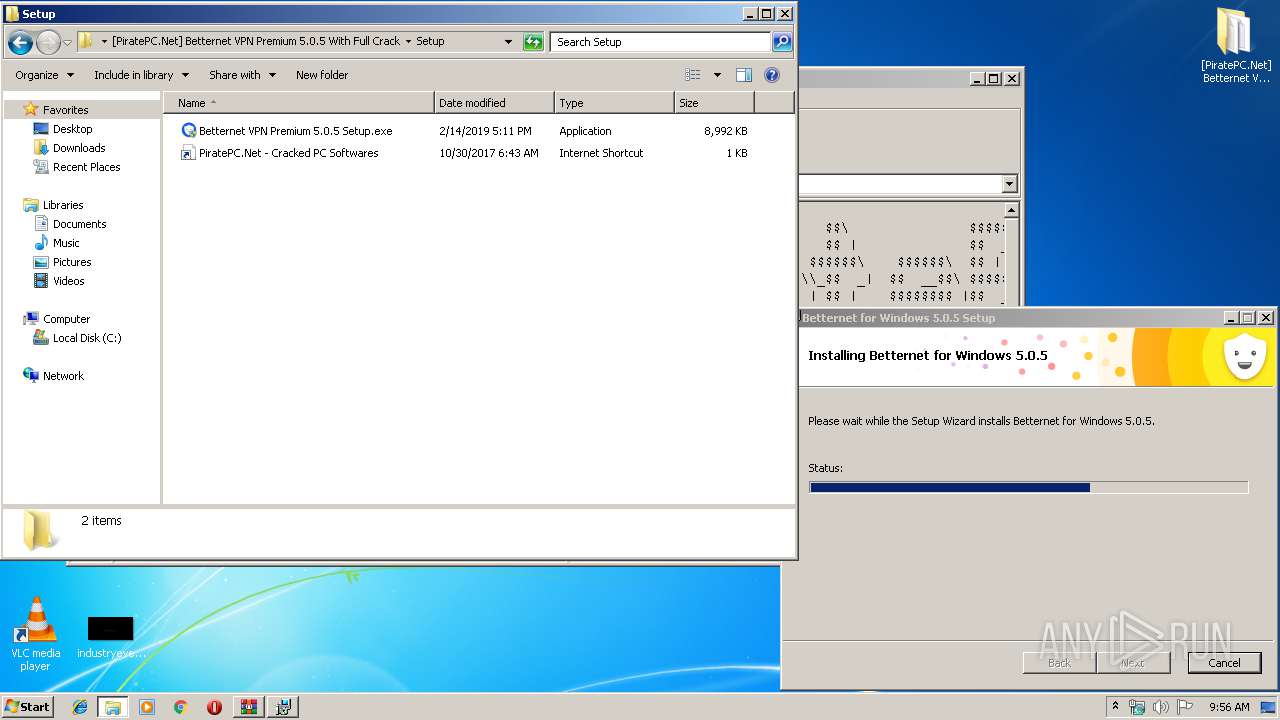Screen dimensions: 1280x720
Task: Sort by the Size column
Action: 714,103
